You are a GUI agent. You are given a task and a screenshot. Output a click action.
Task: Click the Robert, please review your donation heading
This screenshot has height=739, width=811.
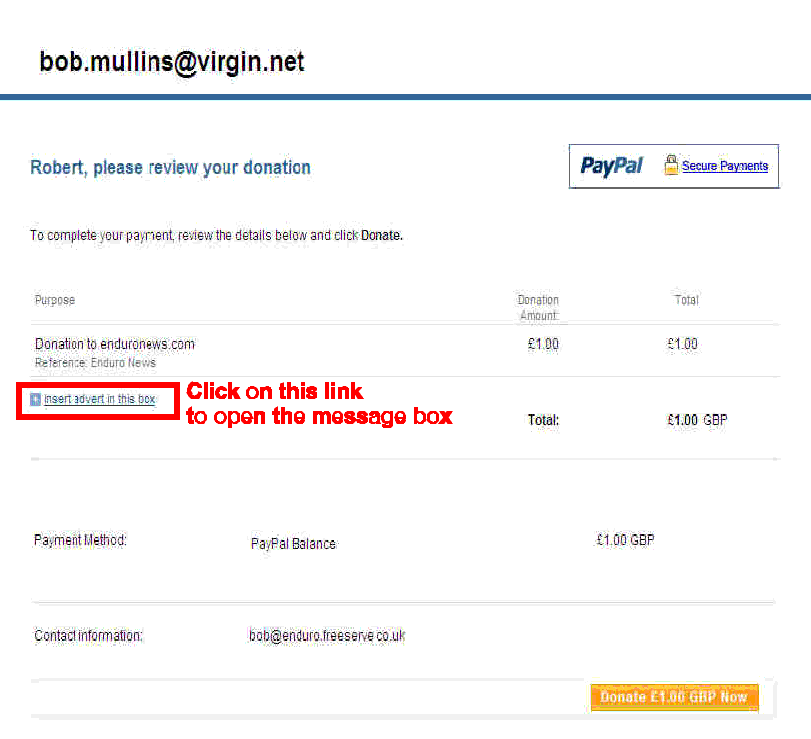click(170, 168)
